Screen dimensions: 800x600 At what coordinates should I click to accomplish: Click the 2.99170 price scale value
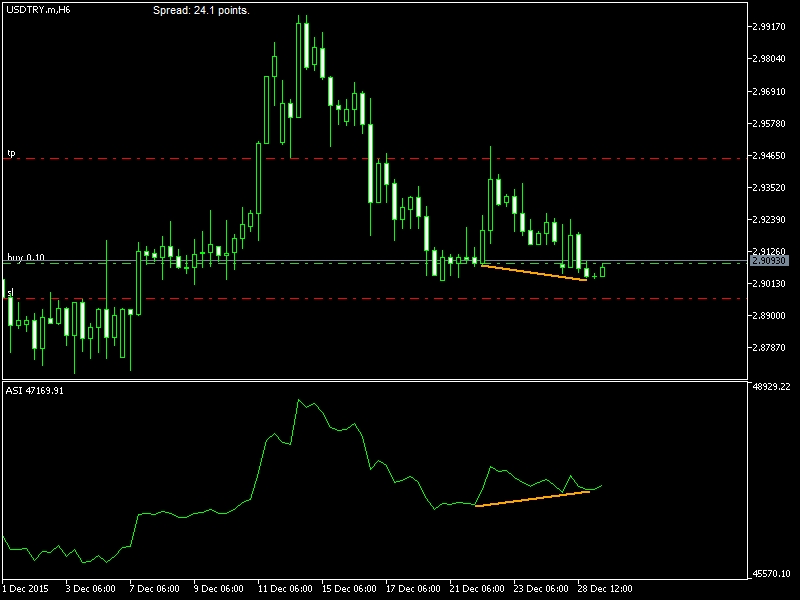[769, 27]
